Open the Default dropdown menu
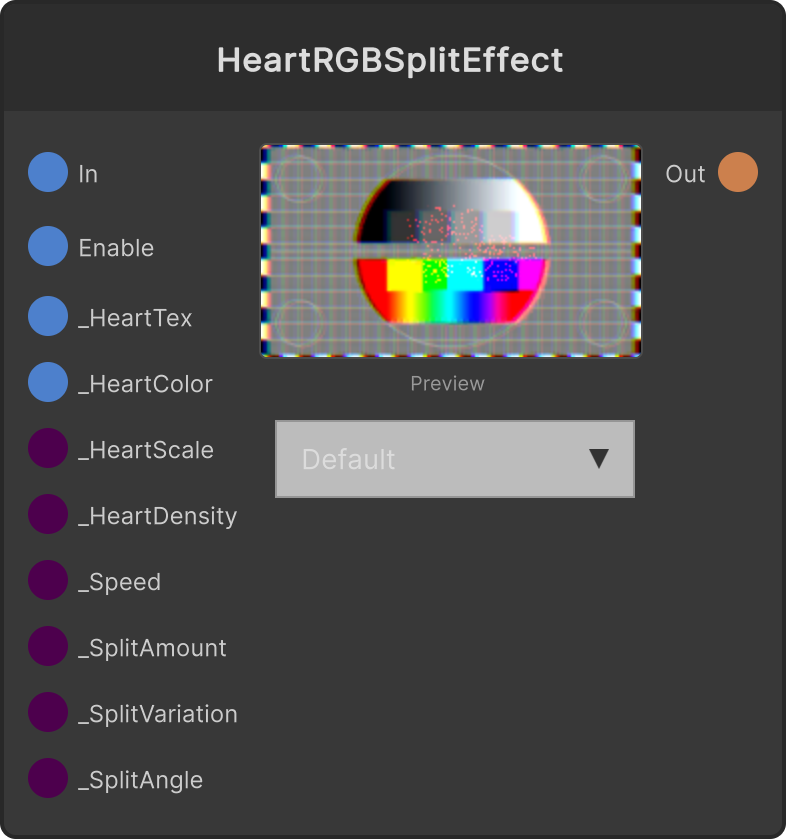 (455, 459)
